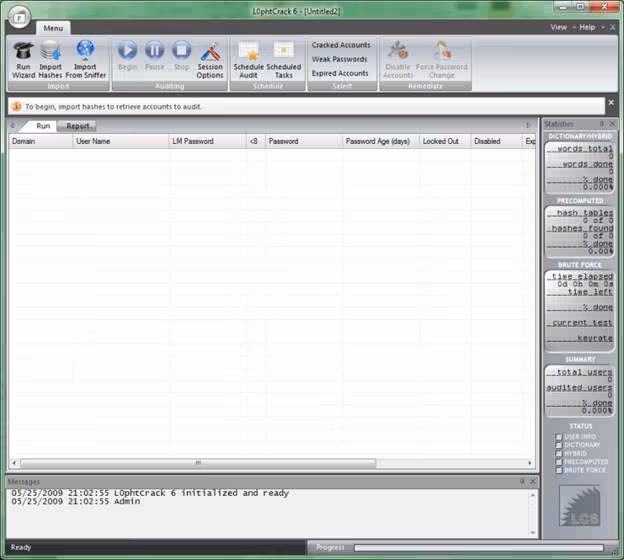Open the round application menu button
The image size is (624, 560).
click(19, 18)
